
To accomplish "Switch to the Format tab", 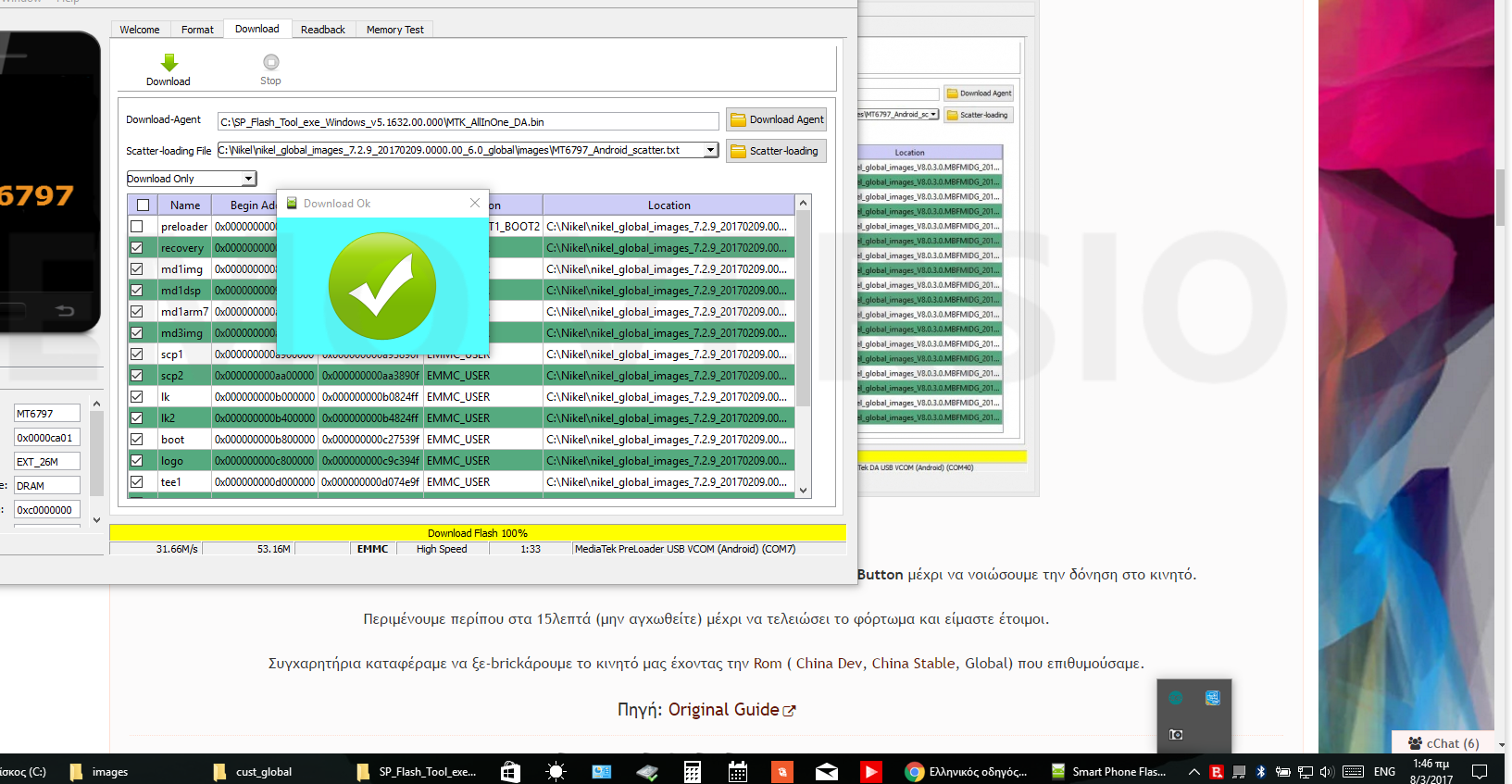I will (197, 30).
